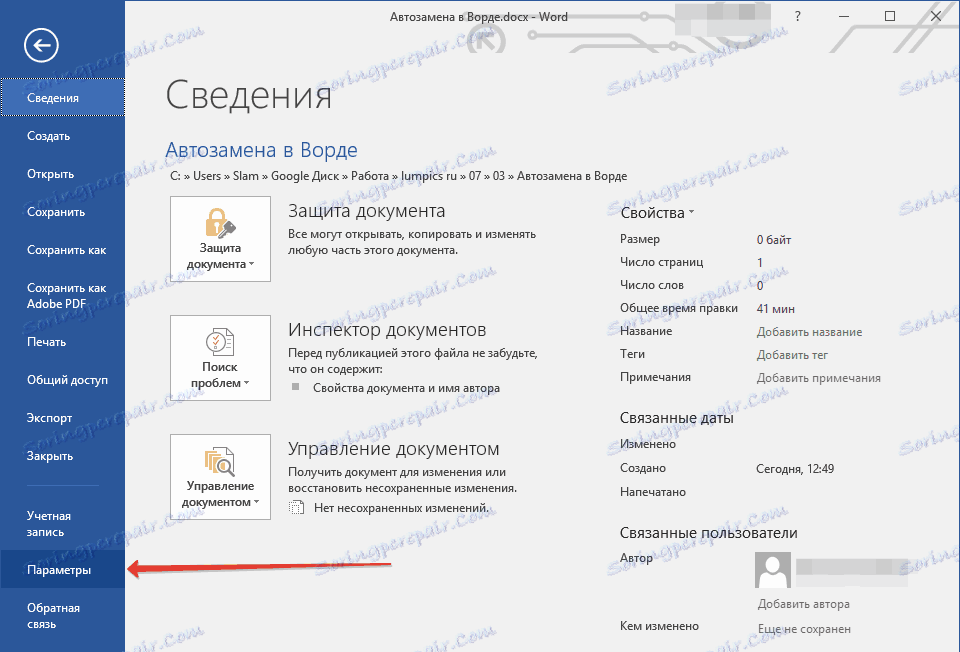Image resolution: width=960 pixels, height=652 pixels.
Task: Open the Protect Document (Защита документа) button
Action: [220, 239]
